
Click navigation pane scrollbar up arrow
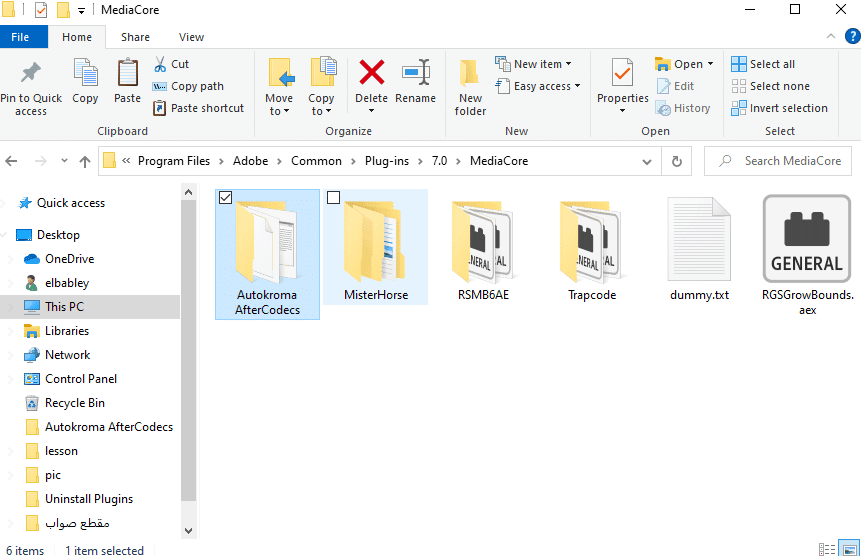pyautogui.click(x=188, y=193)
